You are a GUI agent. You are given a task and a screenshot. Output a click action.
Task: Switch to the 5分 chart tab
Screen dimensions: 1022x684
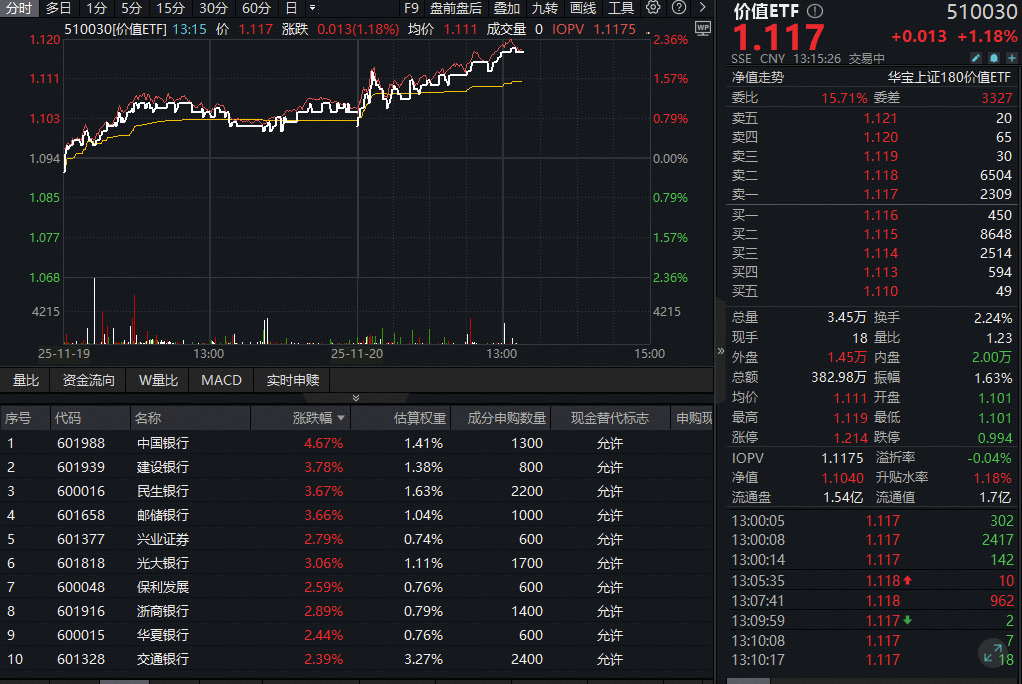pyautogui.click(x=131, y=8)
